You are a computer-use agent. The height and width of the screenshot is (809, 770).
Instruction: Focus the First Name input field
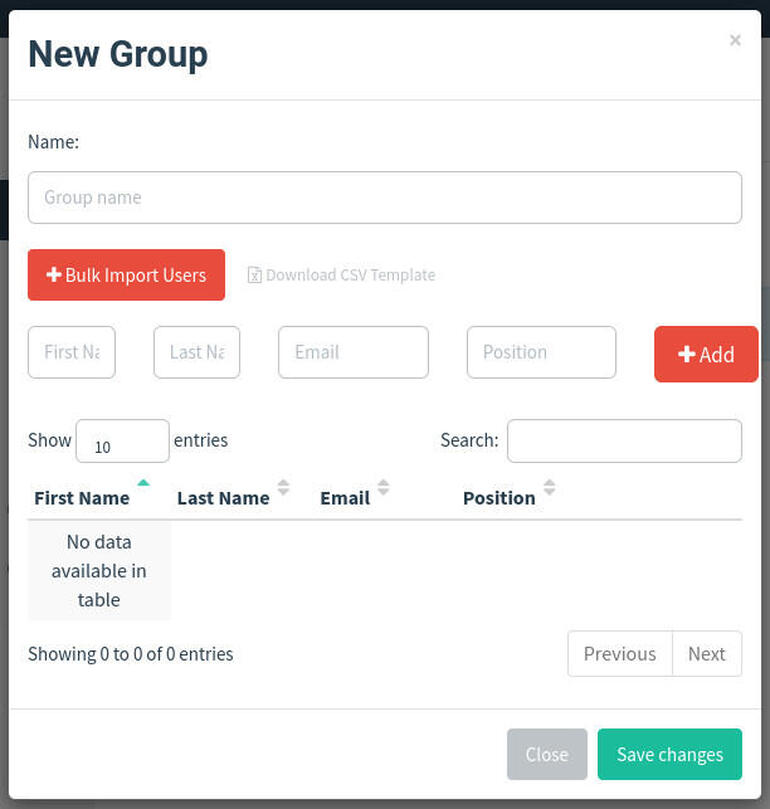[72, 352]
